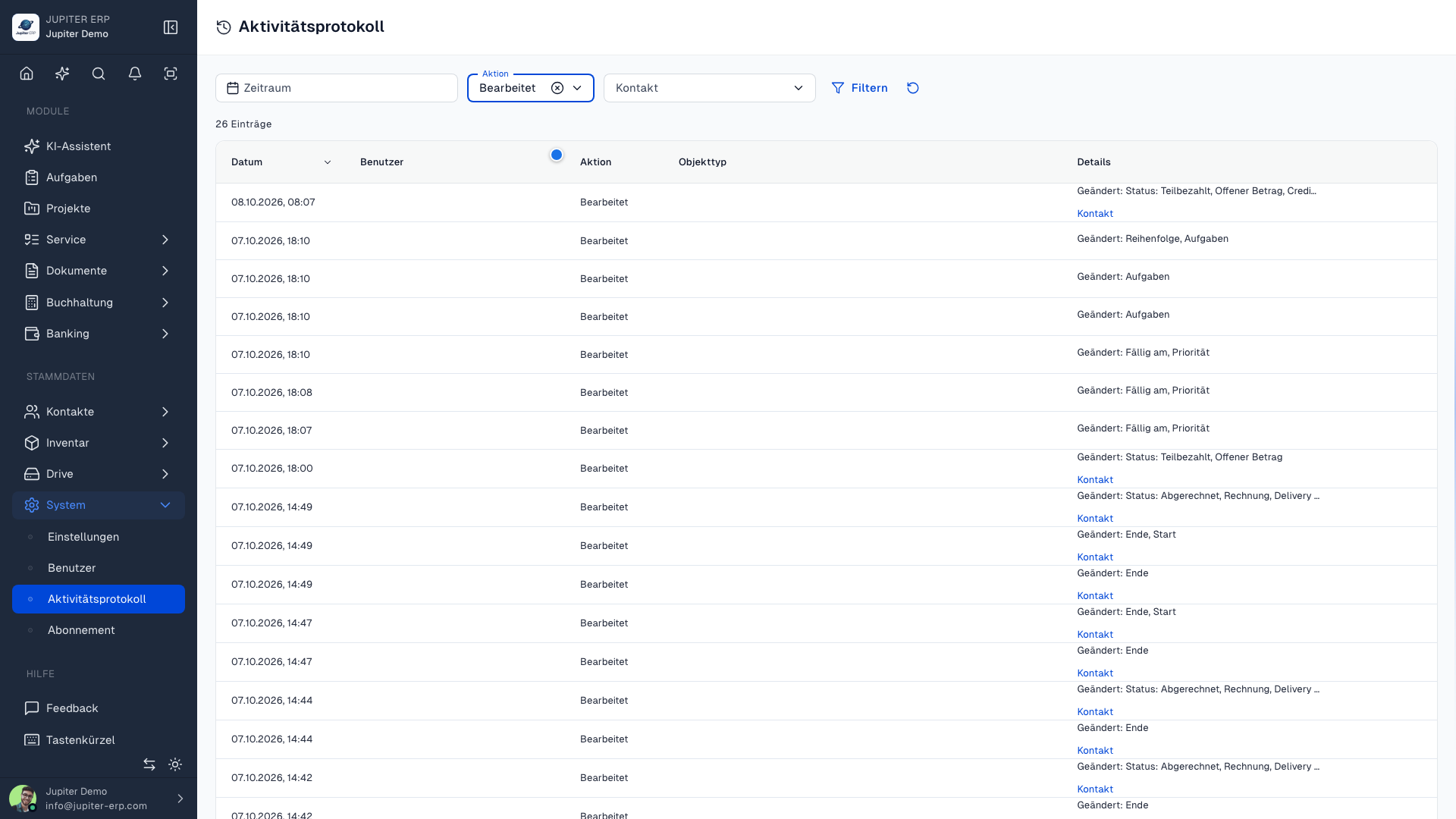Click the blue dot in table header
1456x819 pixels.
pos(557,155)
